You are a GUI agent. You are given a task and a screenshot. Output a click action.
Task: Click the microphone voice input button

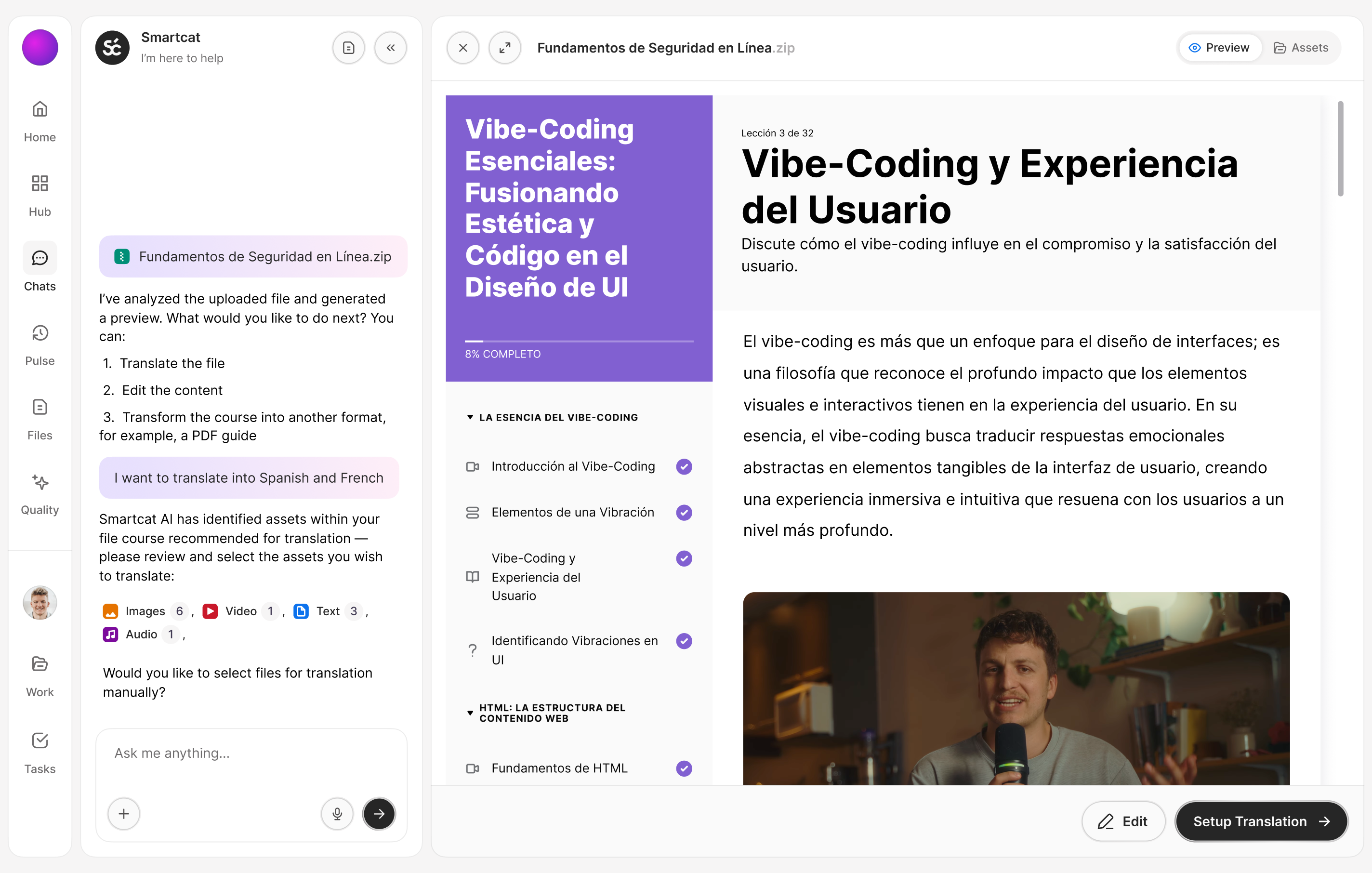(x=337, y=813)
